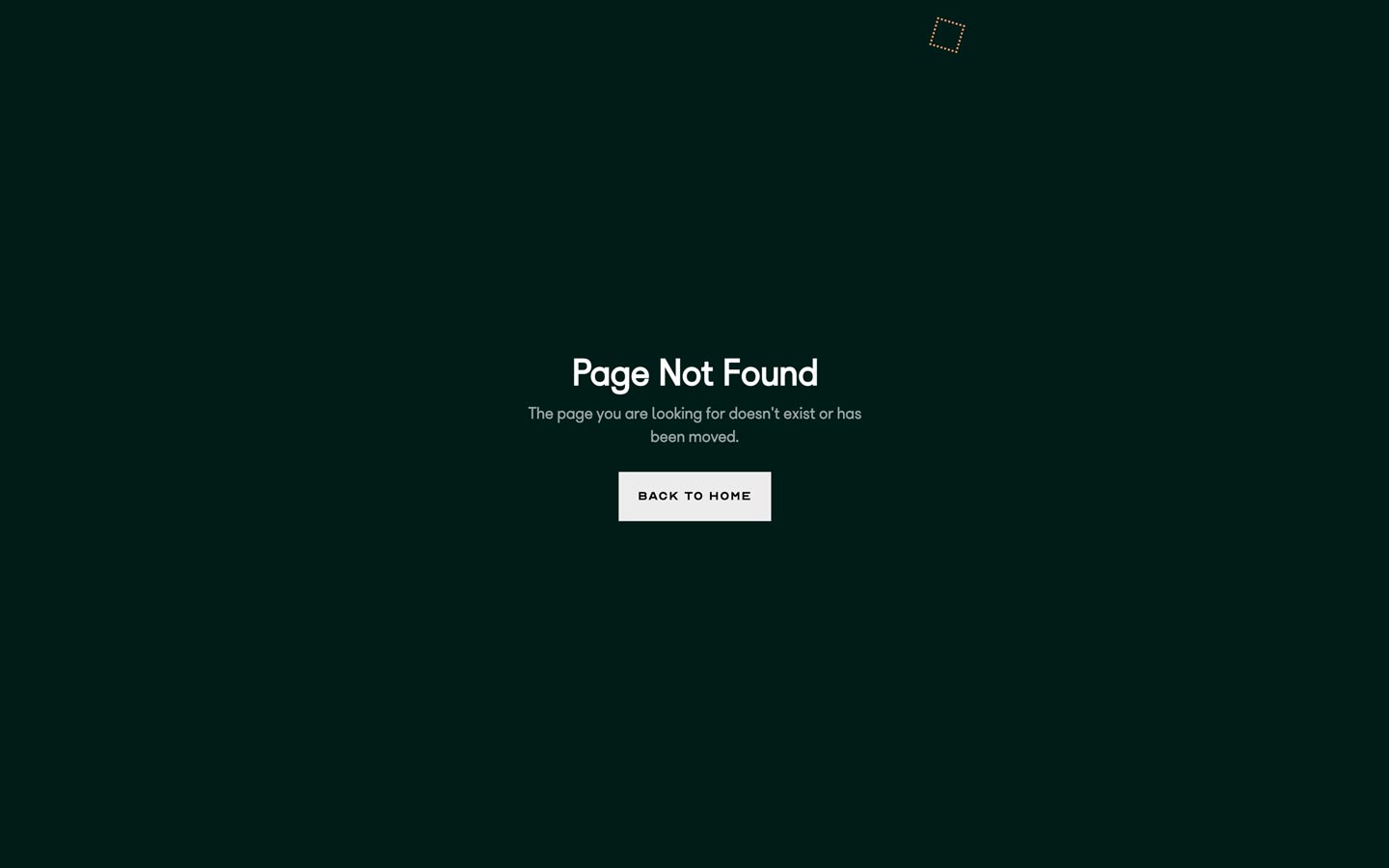The image size is (1389, 868).
Task: Click the word "BACK" on the button
Action: pos(658,496)
